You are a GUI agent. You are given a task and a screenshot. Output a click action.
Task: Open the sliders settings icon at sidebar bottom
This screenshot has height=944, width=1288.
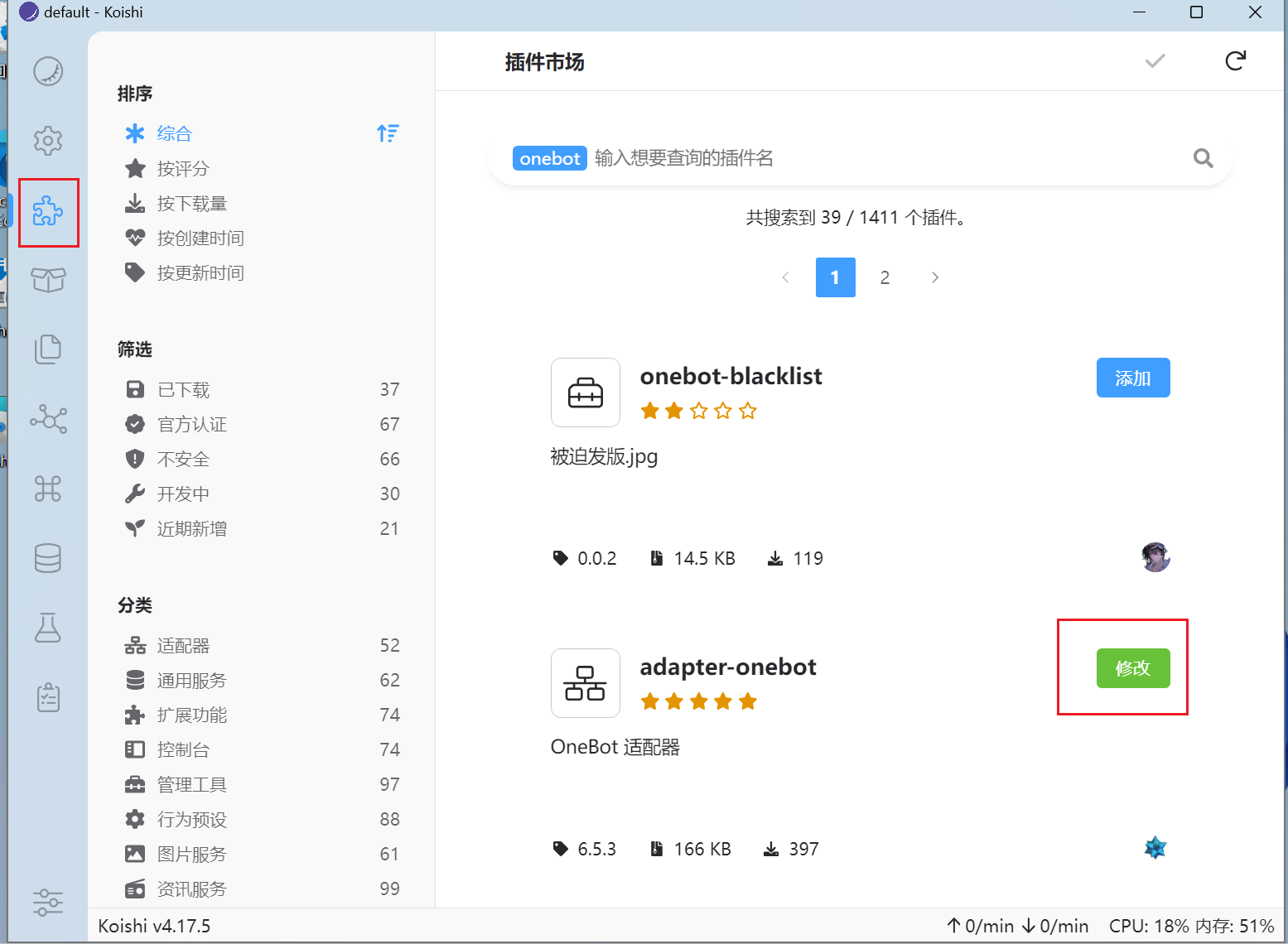[48, 902]
